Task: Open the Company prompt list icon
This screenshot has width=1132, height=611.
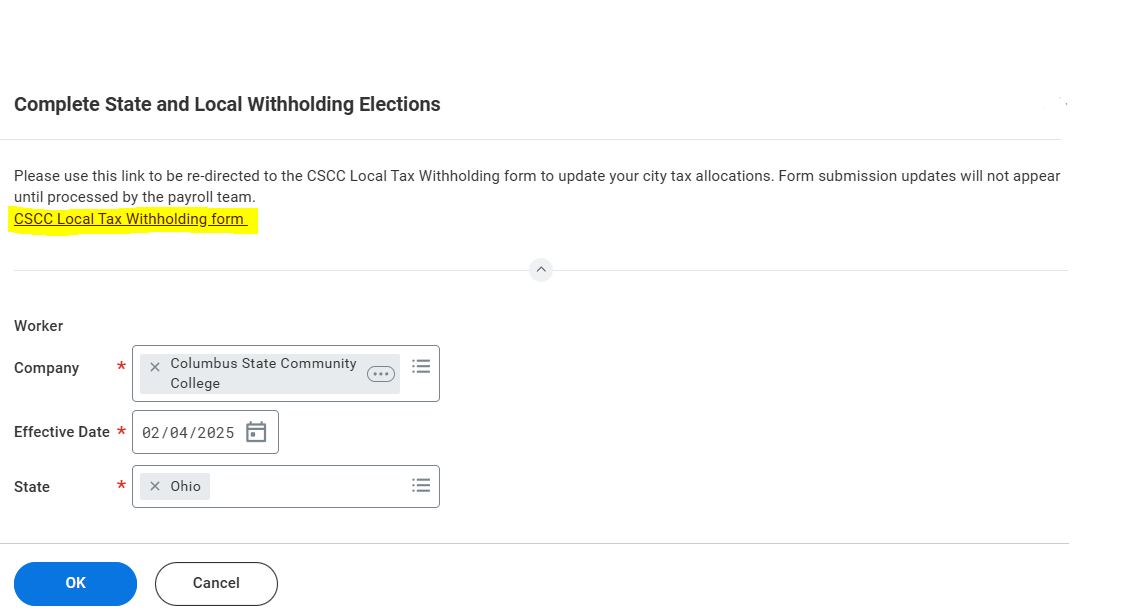Action: coord(421,367)
